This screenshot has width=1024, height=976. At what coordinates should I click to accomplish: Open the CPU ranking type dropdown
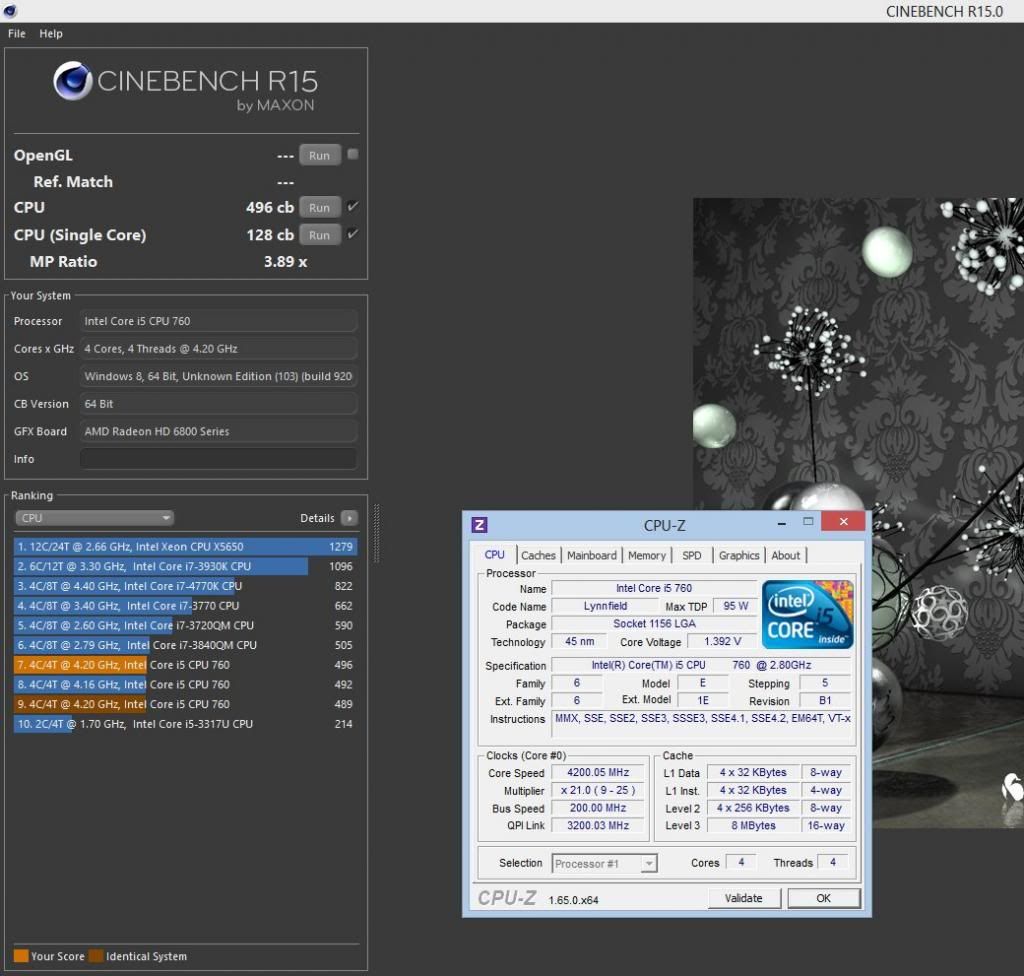[94, 518]
